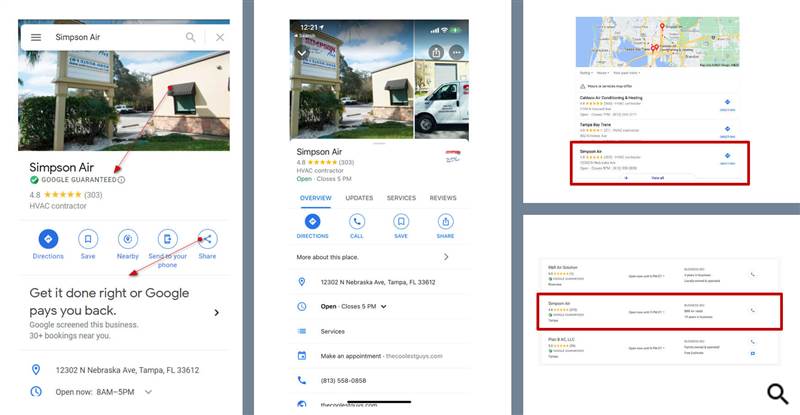Screen dimensions: 800x415
Task: Tap the CALL icon in the mobile view
Action: click(x=357, y=222)
